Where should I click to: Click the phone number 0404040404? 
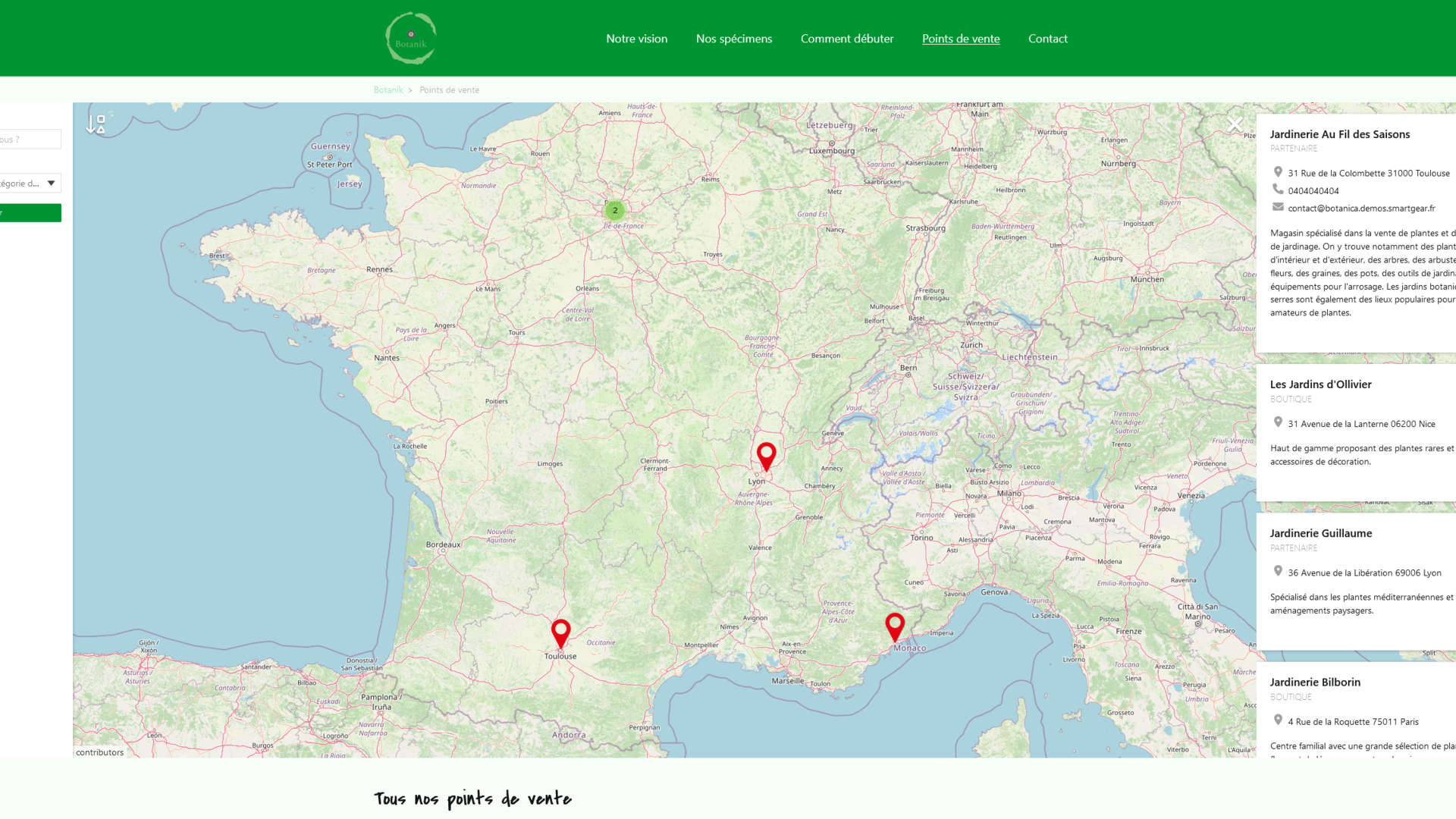pyautogui.click(x=1313, y=191)
